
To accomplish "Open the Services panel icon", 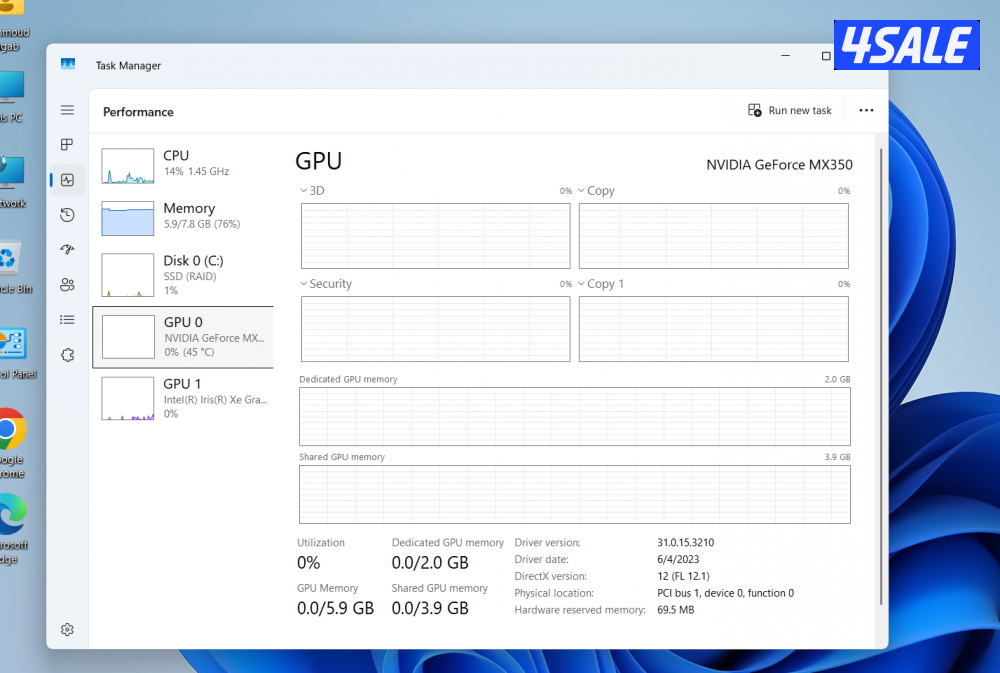I will [x=67, y=354].
